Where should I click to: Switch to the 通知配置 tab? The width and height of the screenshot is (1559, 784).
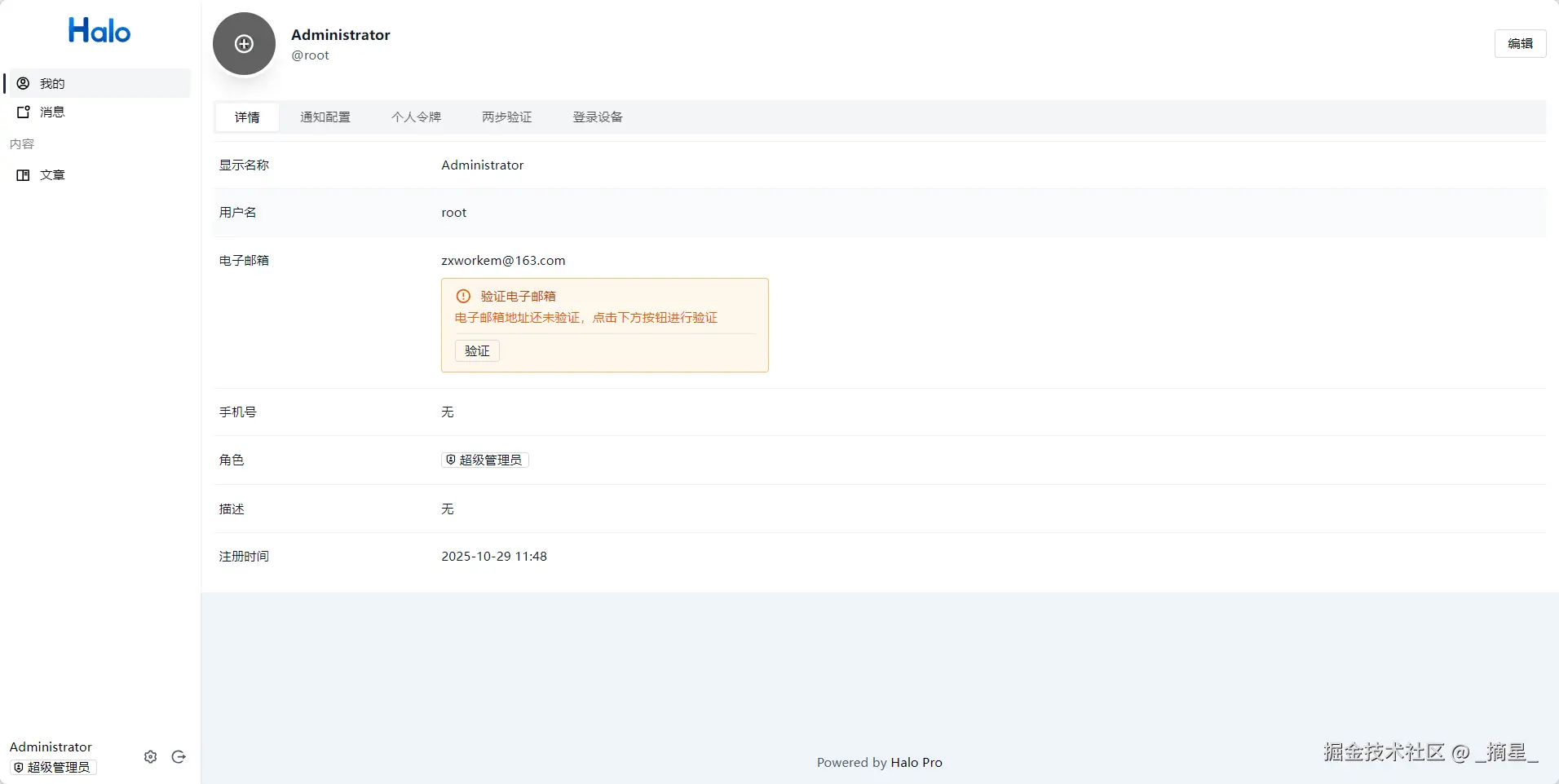click(325, 117)
